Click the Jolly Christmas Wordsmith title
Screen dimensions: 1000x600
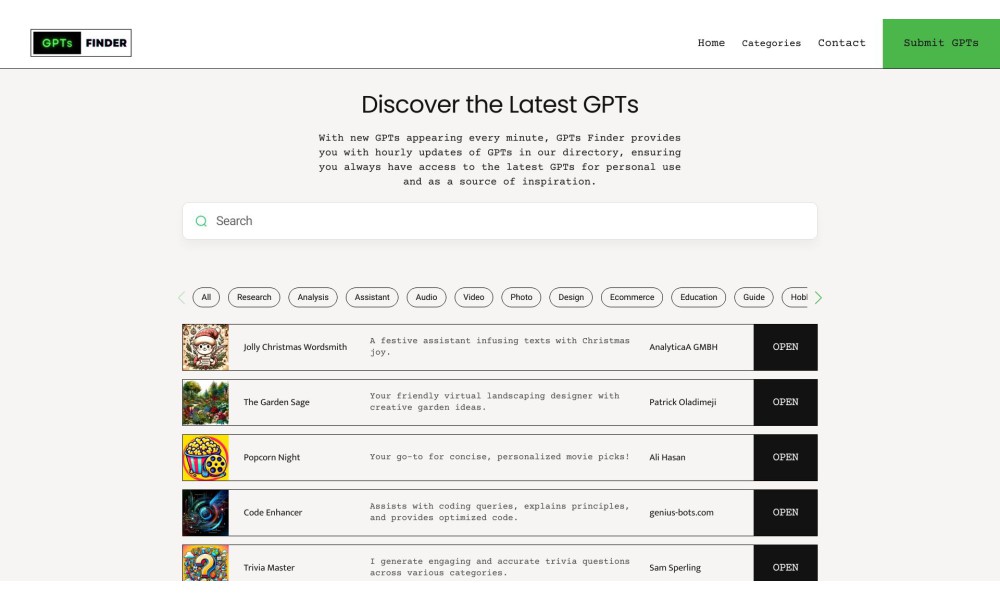295,347
